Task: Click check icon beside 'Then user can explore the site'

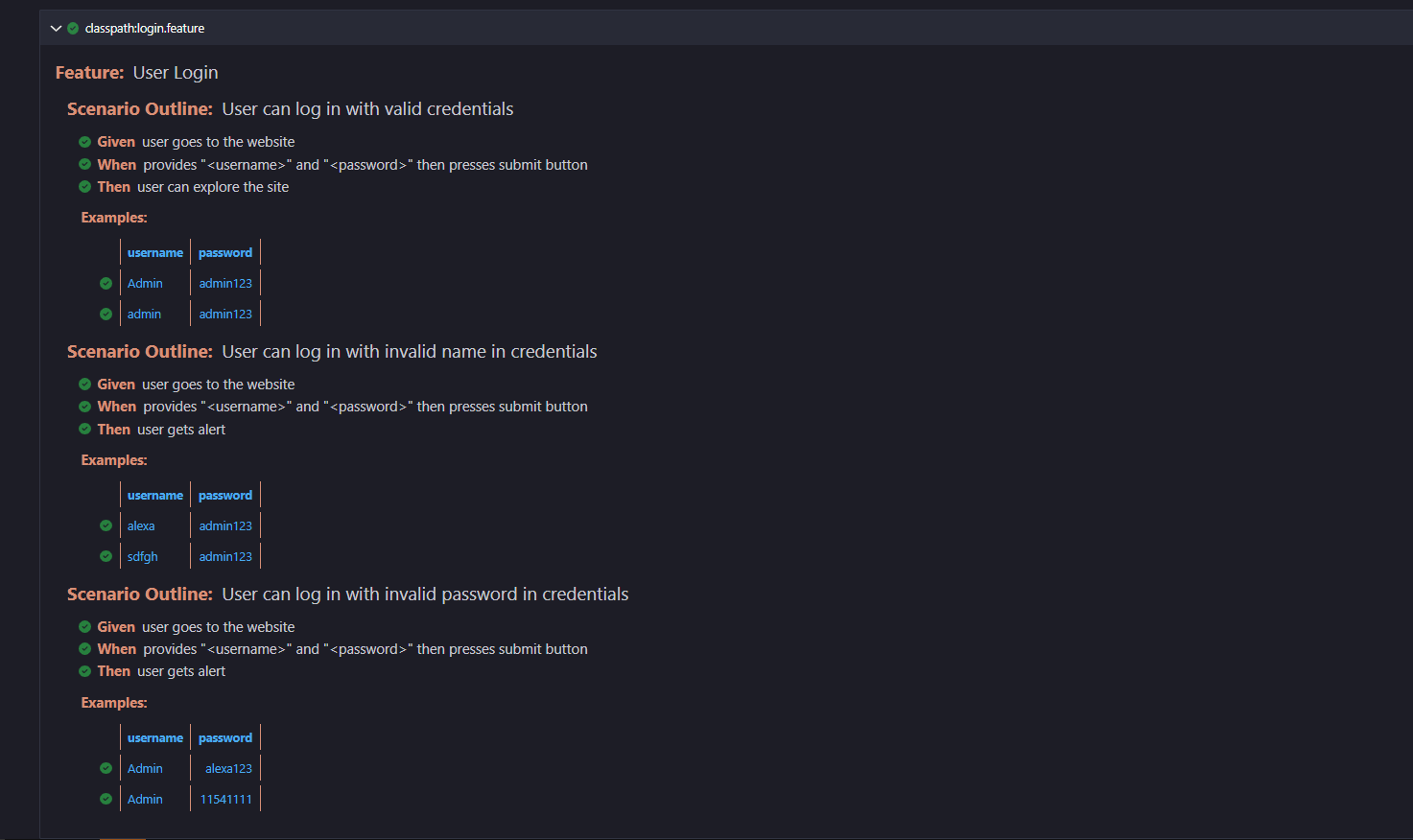Action: (84, 187)
